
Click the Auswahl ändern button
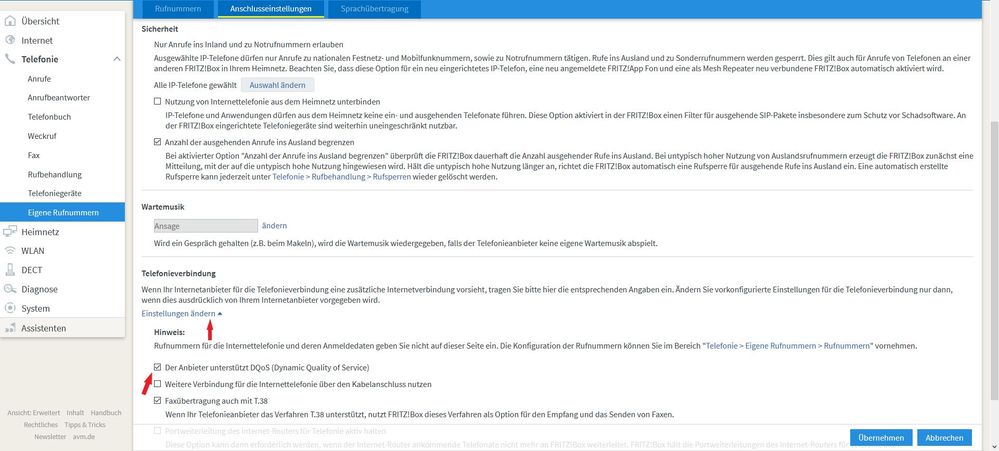277,85
